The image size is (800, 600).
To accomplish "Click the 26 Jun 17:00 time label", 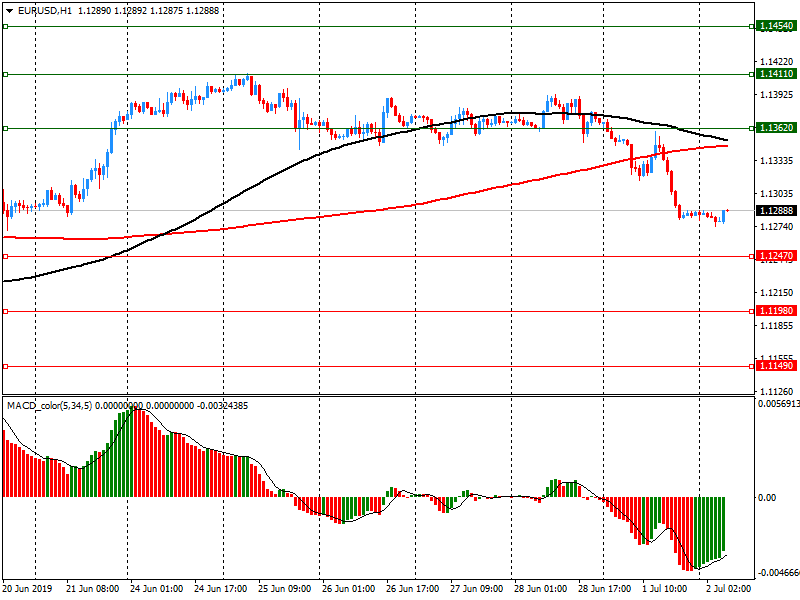I will (x=412, y=589).
